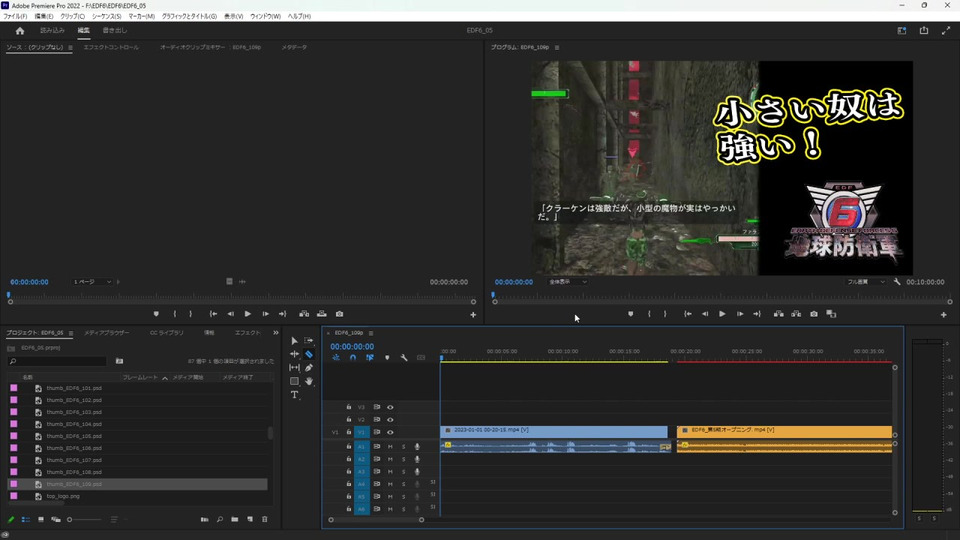Expand the overflow panel tabs chevron in Project panel
Image resolution: width=960 pixels, height=540 pixels.
coord(276,332)
